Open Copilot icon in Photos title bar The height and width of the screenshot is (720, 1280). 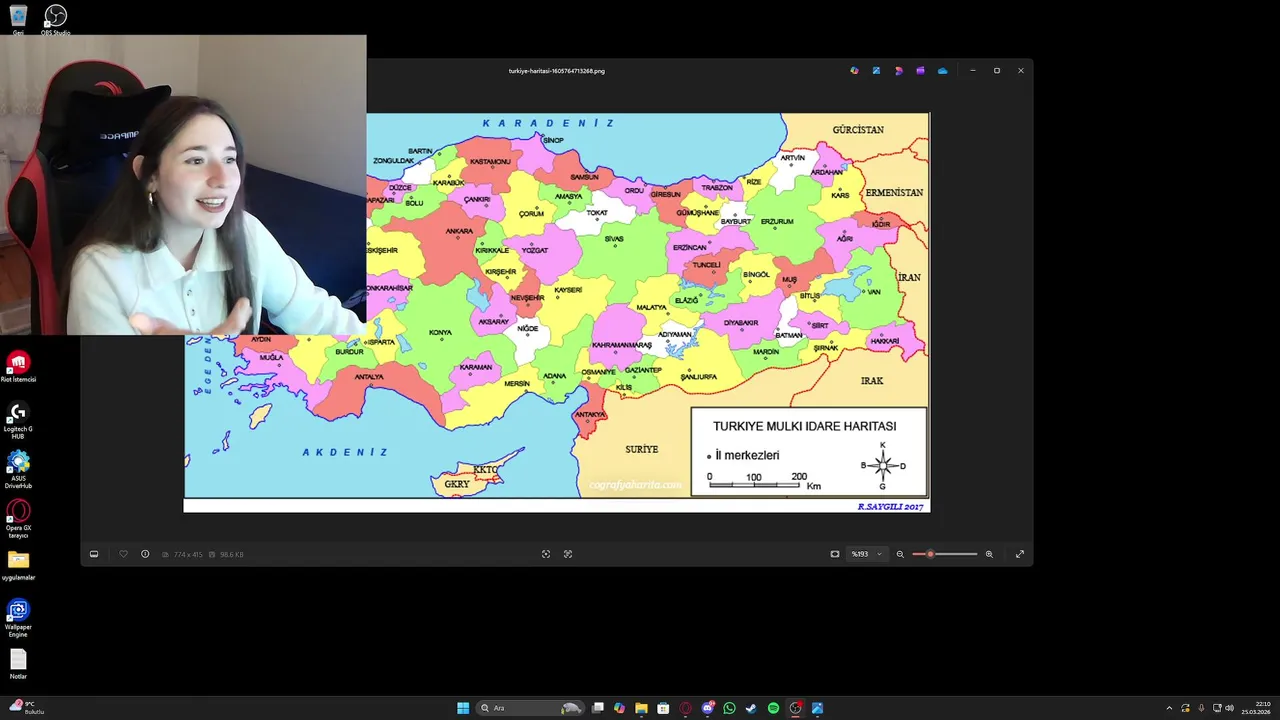(854, 71)
